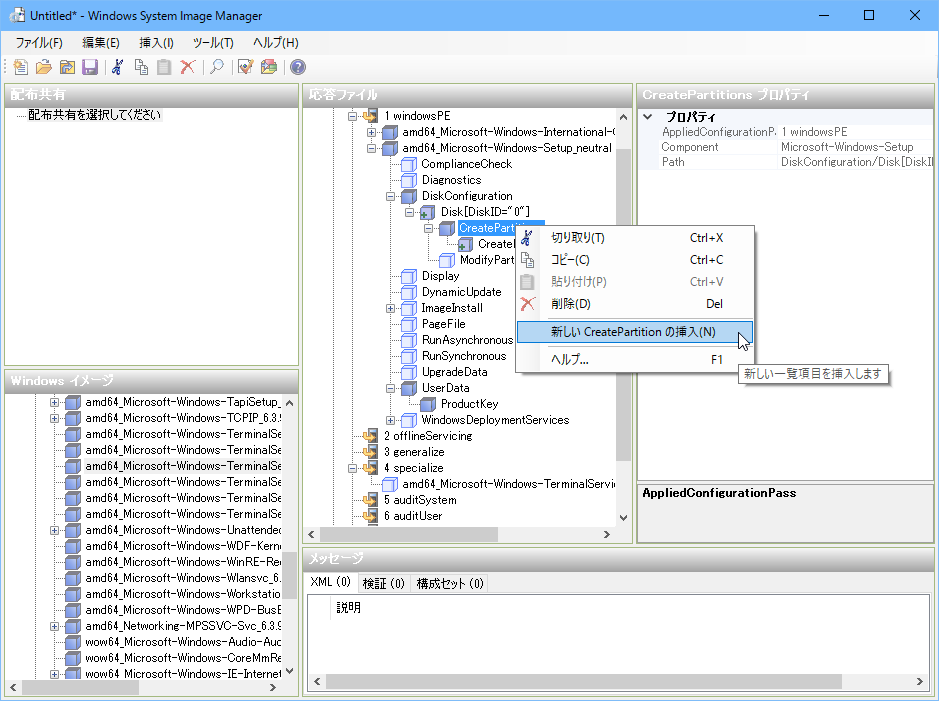Collapse the UserData node
The width and height of the screenshot is (939, 701).
pos(390,389)
